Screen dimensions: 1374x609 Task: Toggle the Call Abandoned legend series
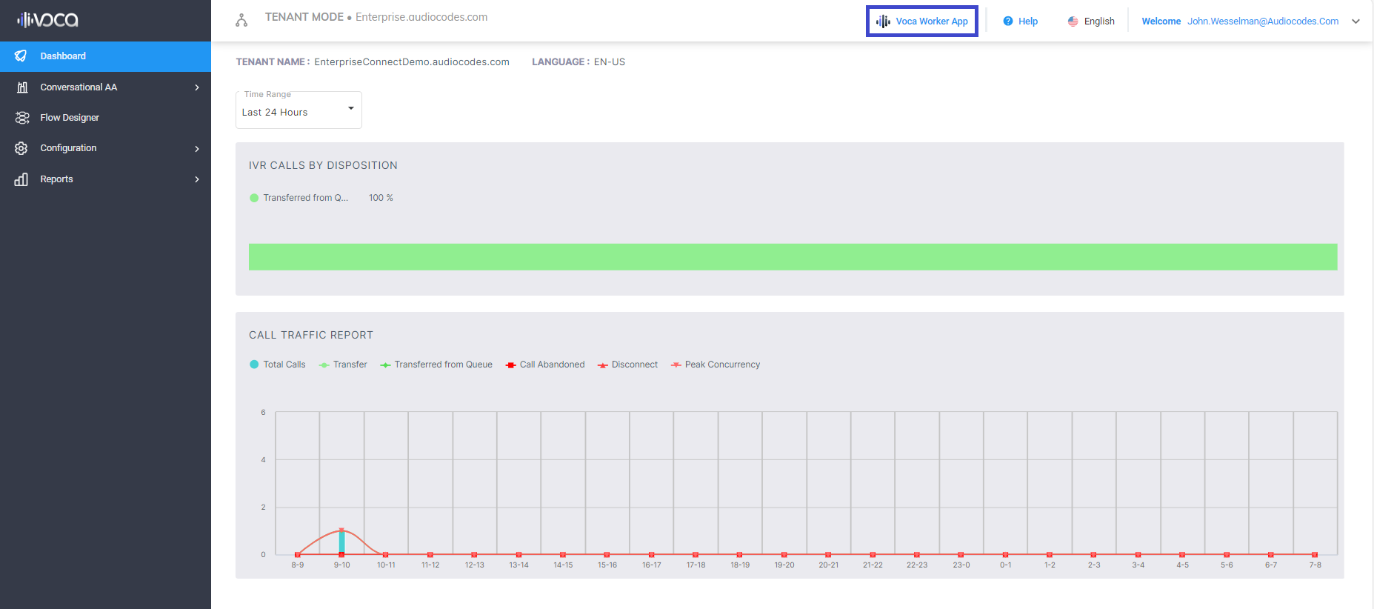click(x=545, y=365)
